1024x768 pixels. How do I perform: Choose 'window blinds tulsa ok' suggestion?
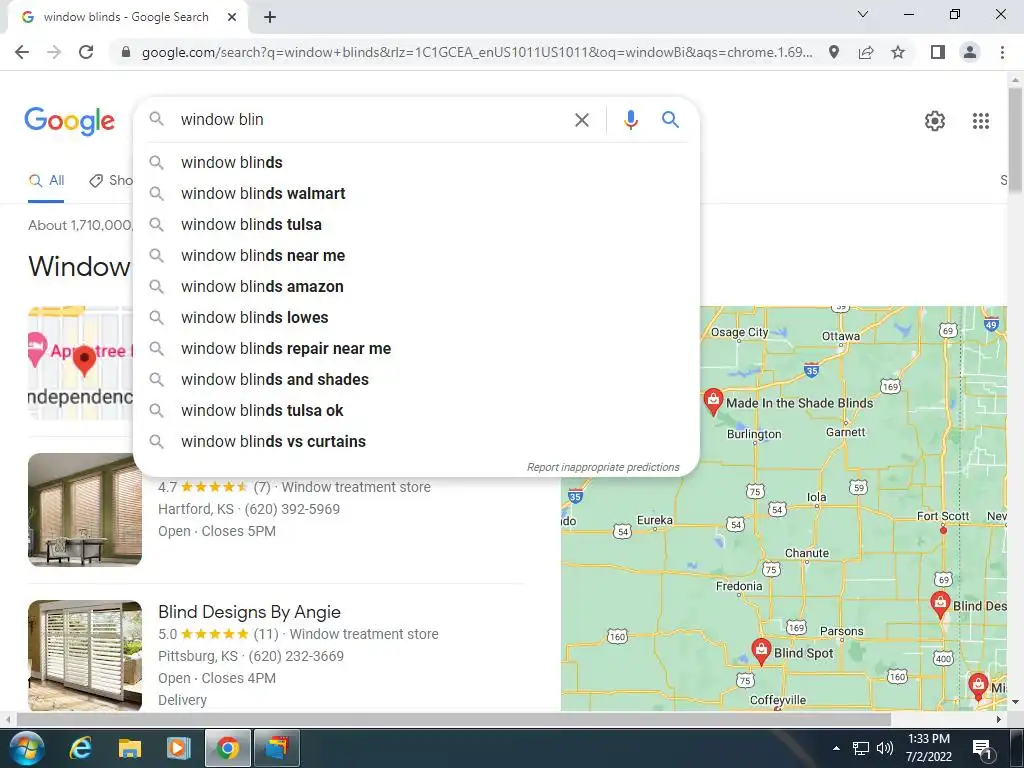pos(416,411)
